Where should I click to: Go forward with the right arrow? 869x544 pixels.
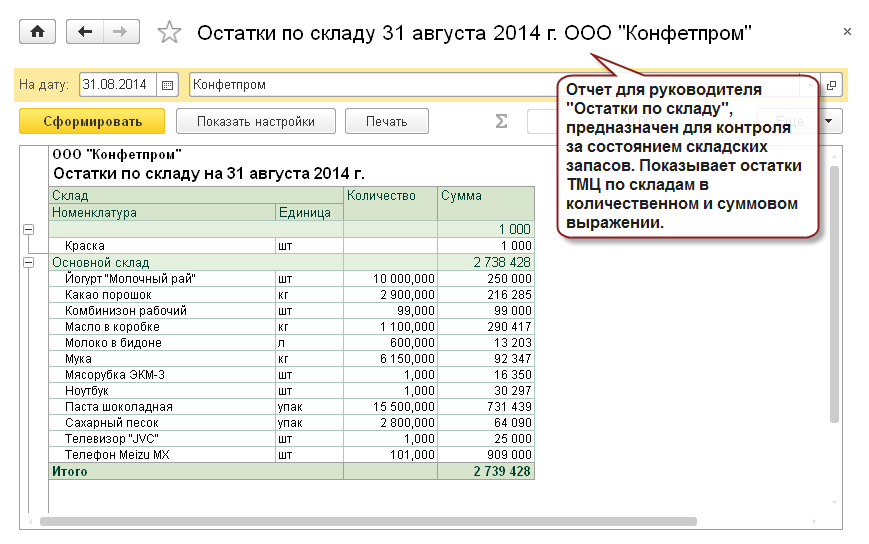pos(120,32)
